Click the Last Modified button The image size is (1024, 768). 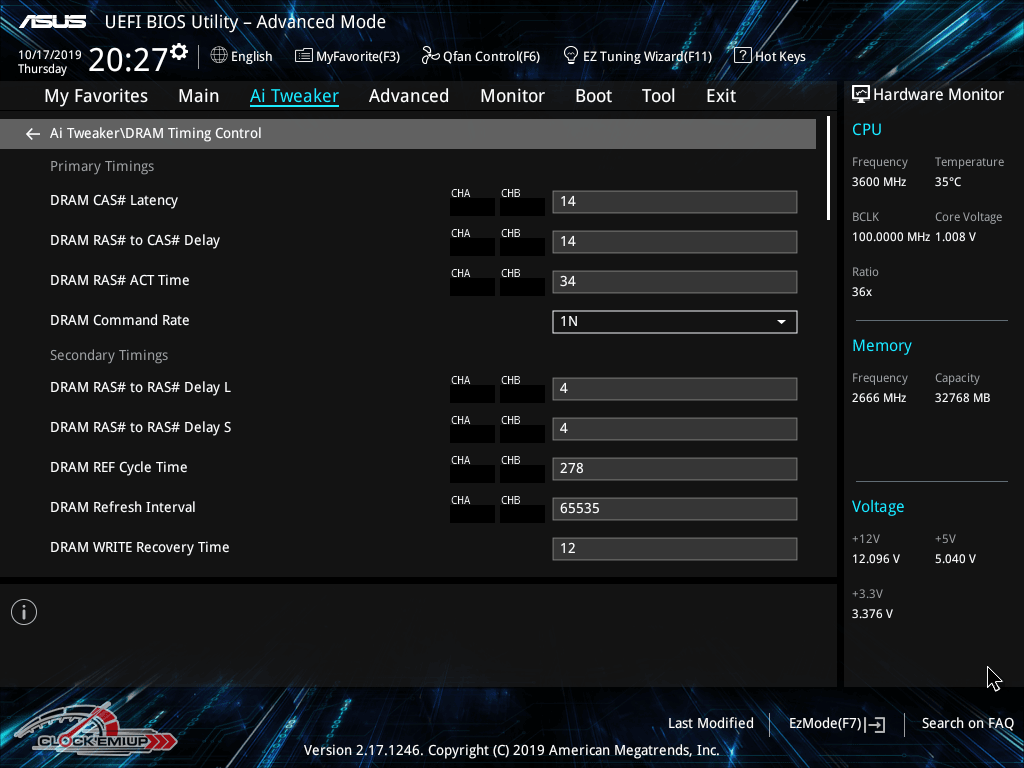[710, 723]
